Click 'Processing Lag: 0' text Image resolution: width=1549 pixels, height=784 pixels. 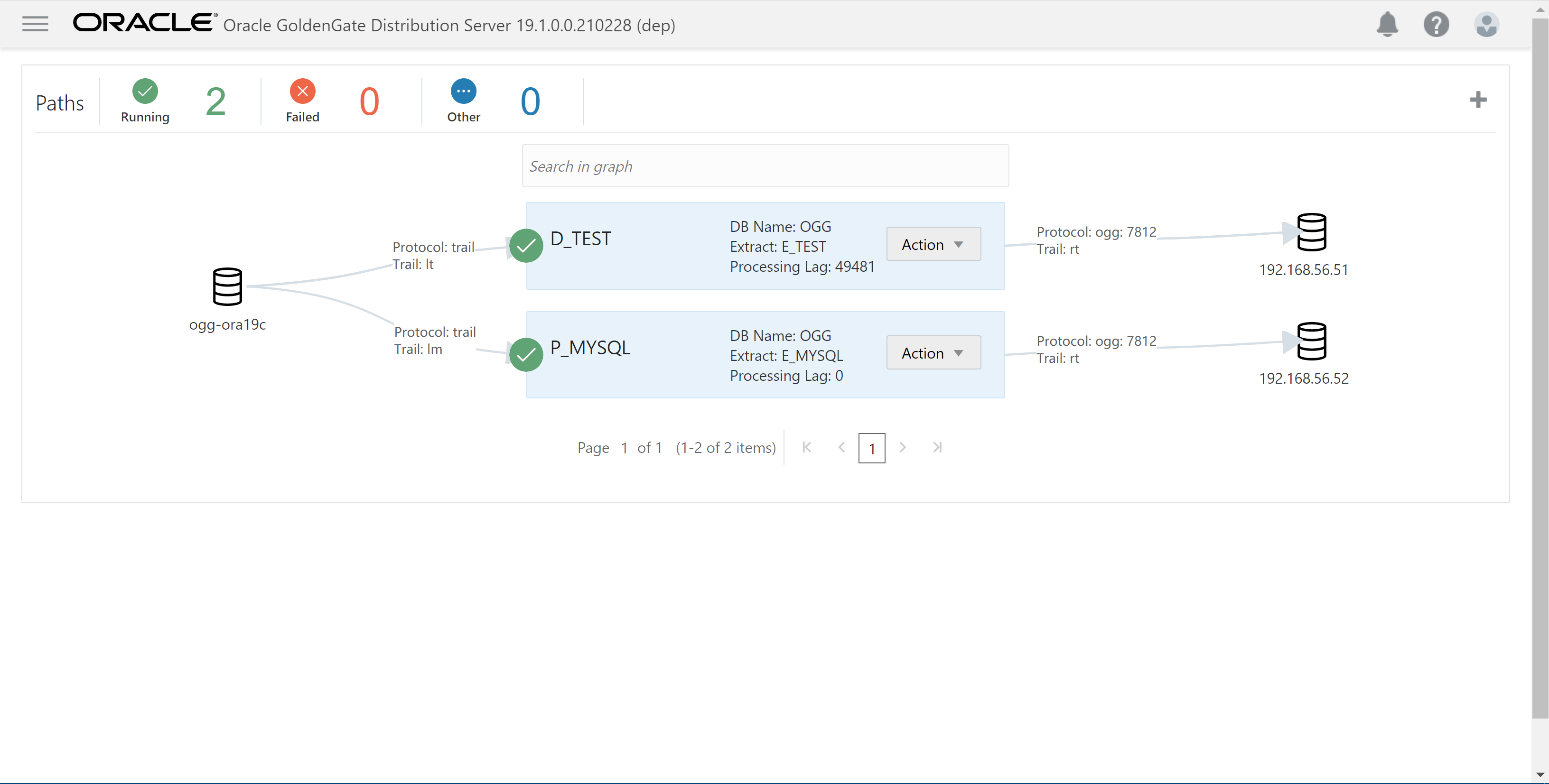click(786, 376)
